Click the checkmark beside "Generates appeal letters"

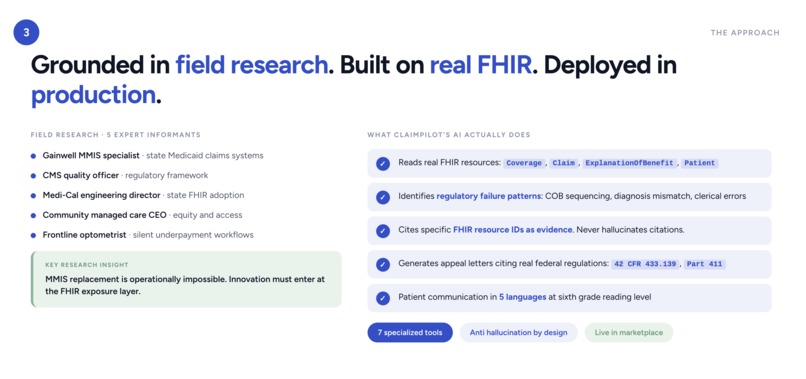coord(382,264)
